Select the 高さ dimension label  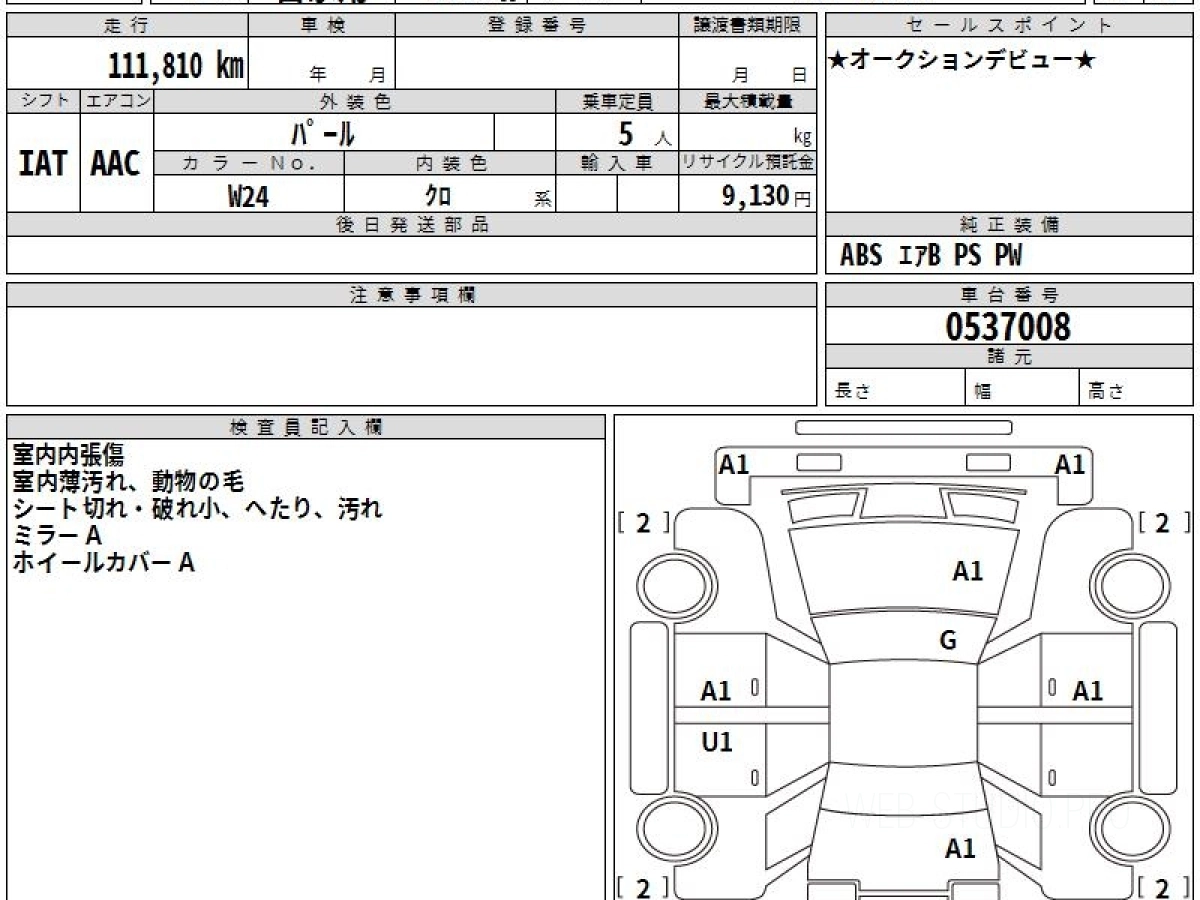1107,391
